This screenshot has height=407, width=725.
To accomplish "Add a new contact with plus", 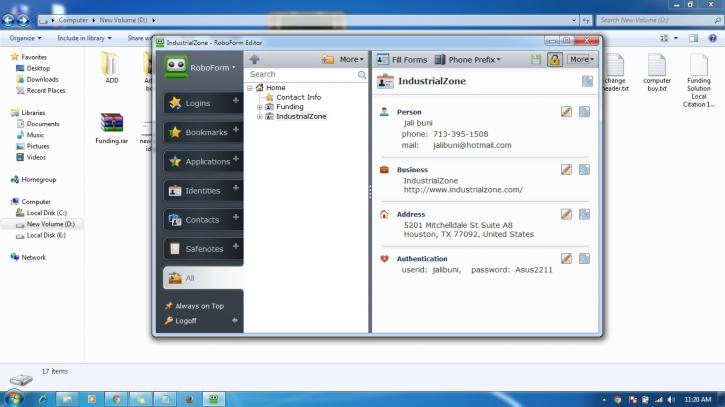I will click(x=236, y=217).
